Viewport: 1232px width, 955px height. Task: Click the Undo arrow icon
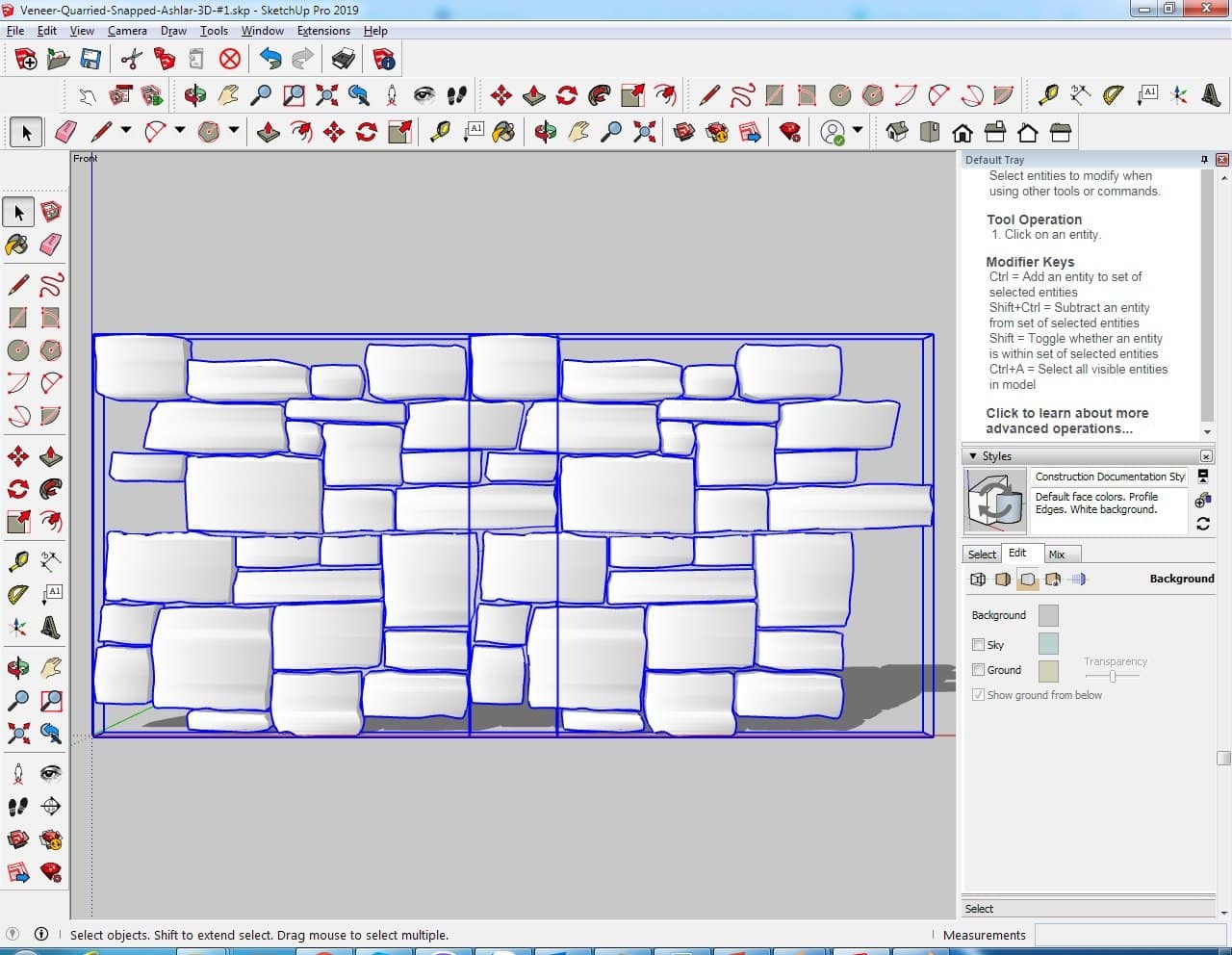[x=270, y=60]
